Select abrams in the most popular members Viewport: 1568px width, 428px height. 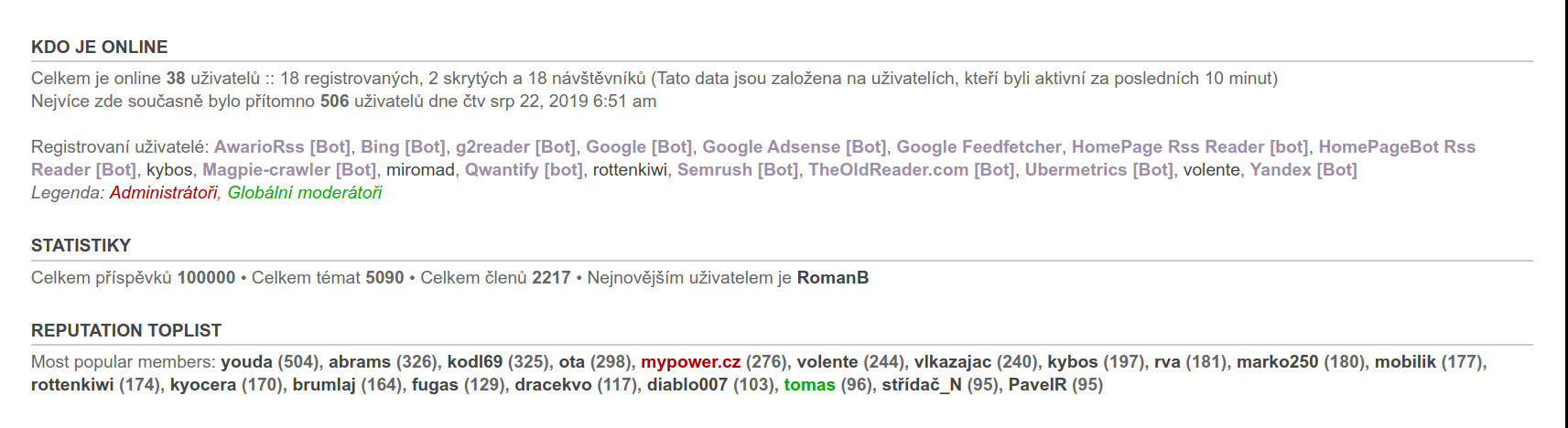coord(359,362)
